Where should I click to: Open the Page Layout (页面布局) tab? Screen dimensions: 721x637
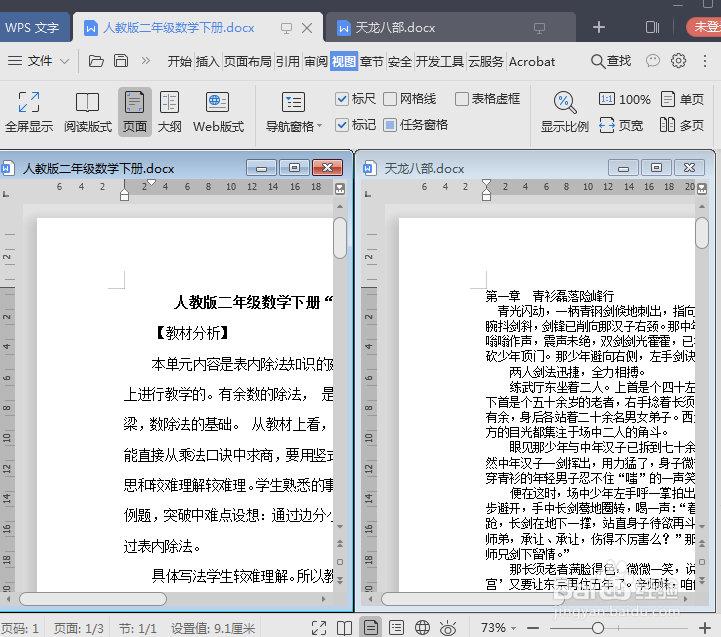(x=247, y=61)
